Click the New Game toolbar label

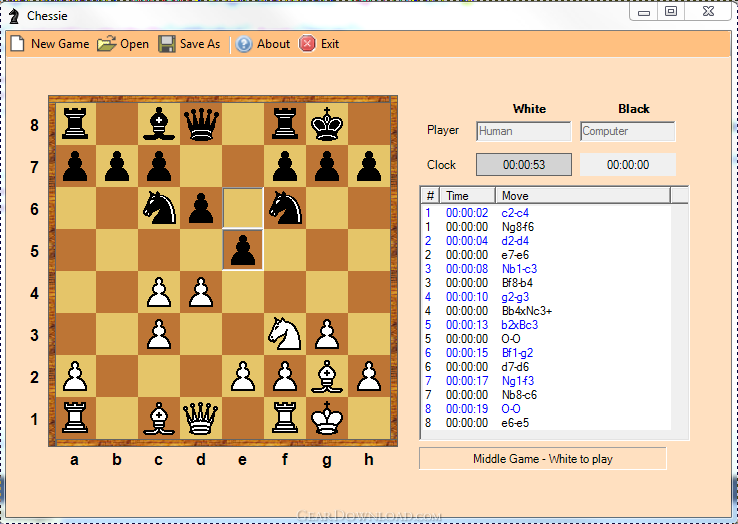coord(60,44)
